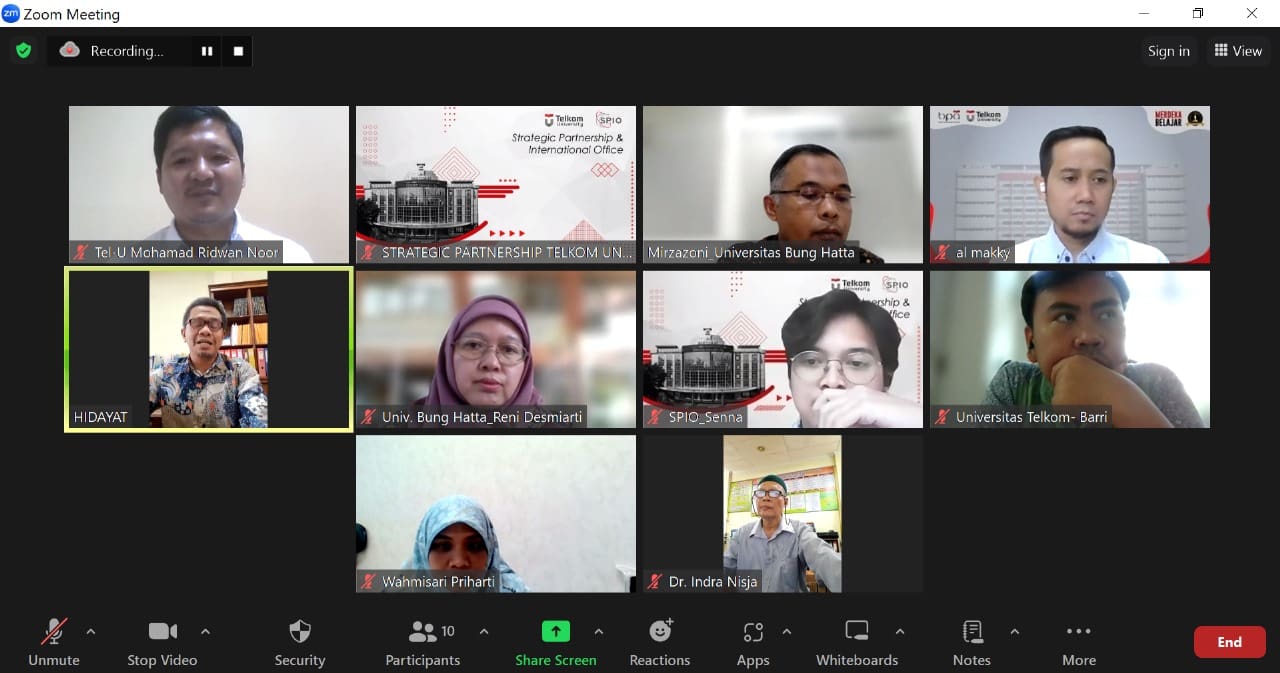Stop the recording with the square button
The width and height of the screenshot is (1280, 673).
click(238, 51)
